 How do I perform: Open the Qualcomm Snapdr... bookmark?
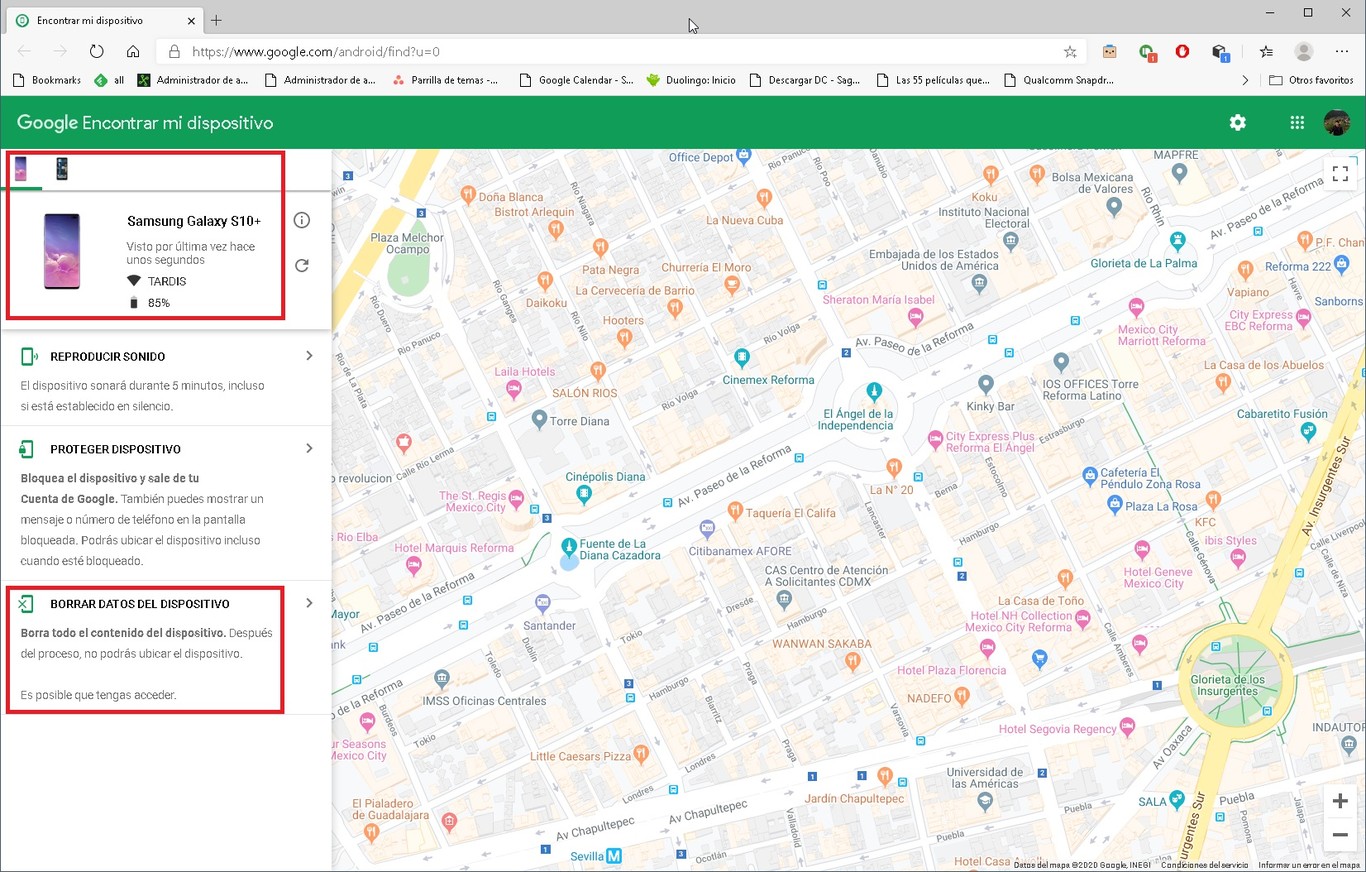pos(1057,80)
